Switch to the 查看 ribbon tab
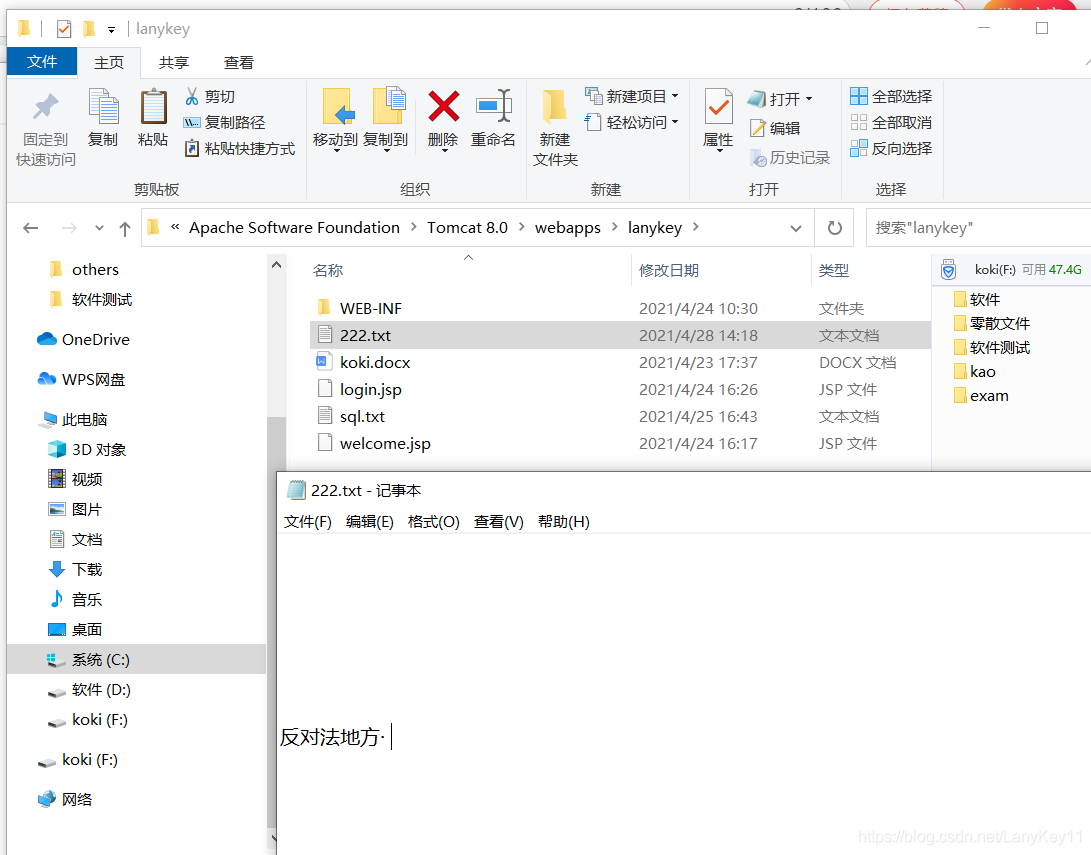The image size is (1091, 855). click(239, 63)
